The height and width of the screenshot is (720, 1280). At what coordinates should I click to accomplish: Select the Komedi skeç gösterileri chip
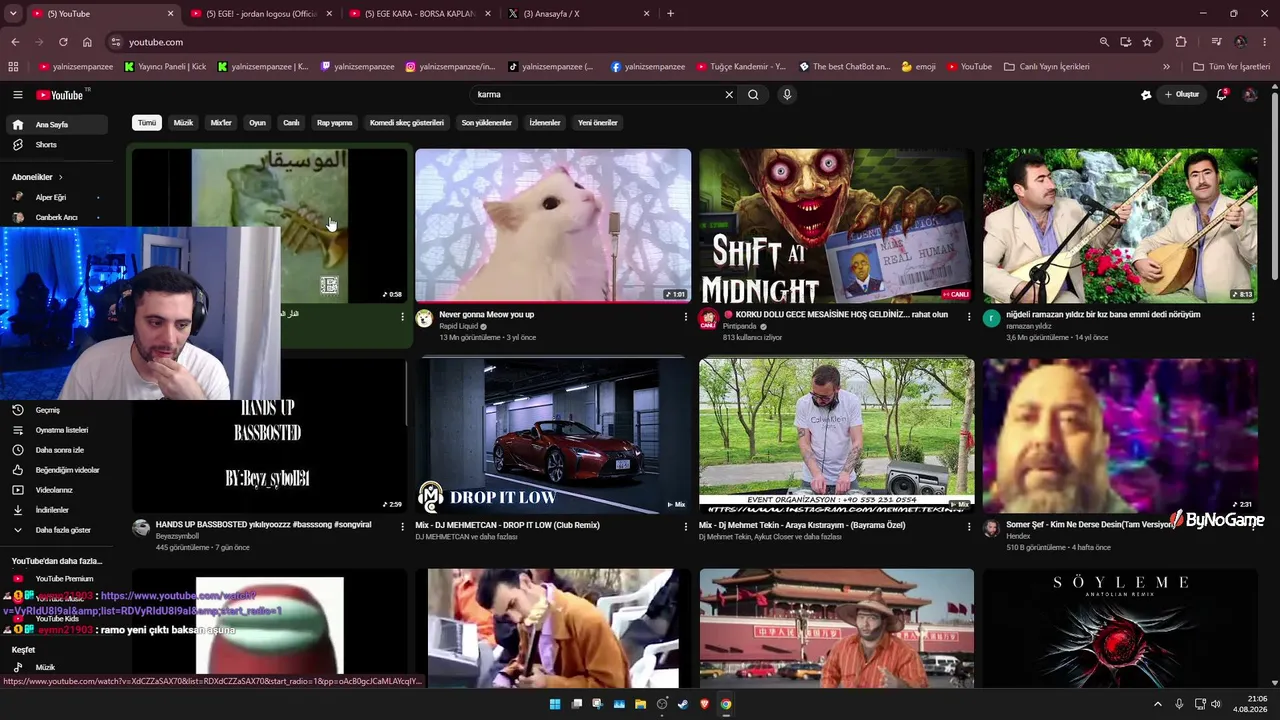tap(407, 123)
